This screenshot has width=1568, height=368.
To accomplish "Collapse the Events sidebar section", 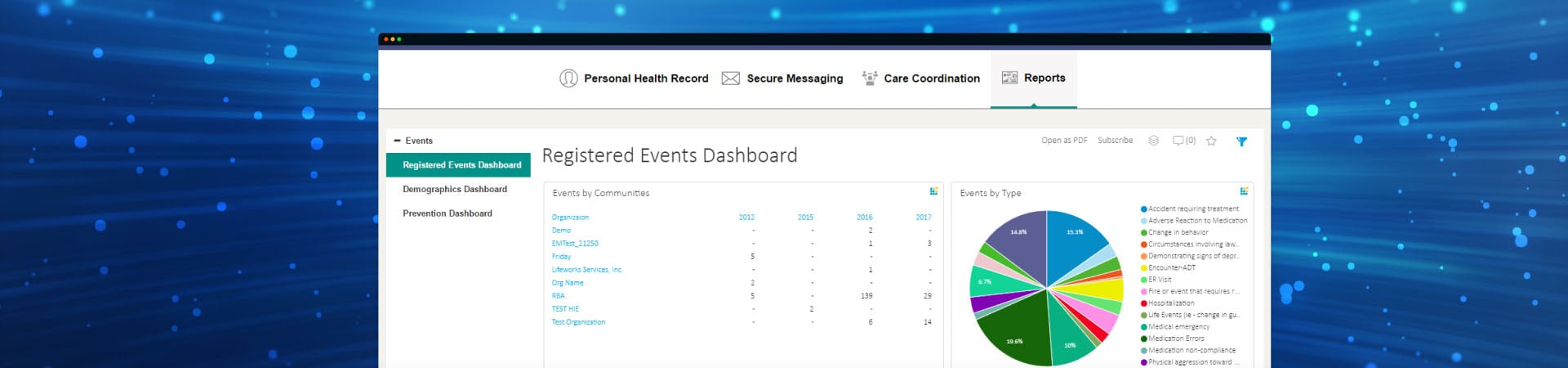I will tap(398, 141).
